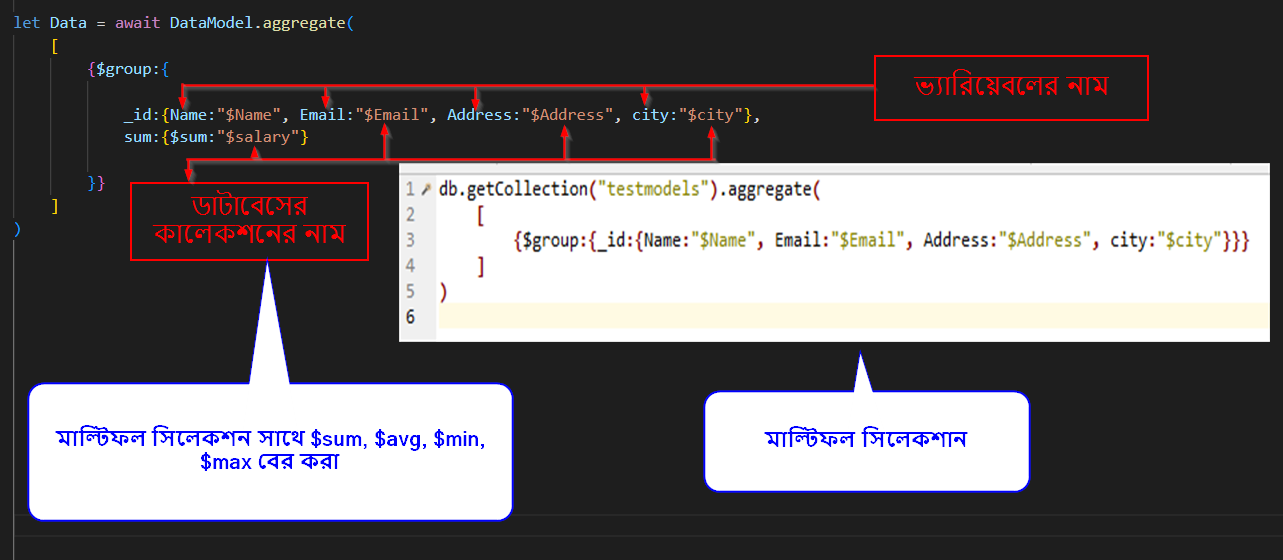Click the red box labeled ভ্যারিয়েবলের নাম
This screenshot has height=560, width=1283.
point(1011,87)
